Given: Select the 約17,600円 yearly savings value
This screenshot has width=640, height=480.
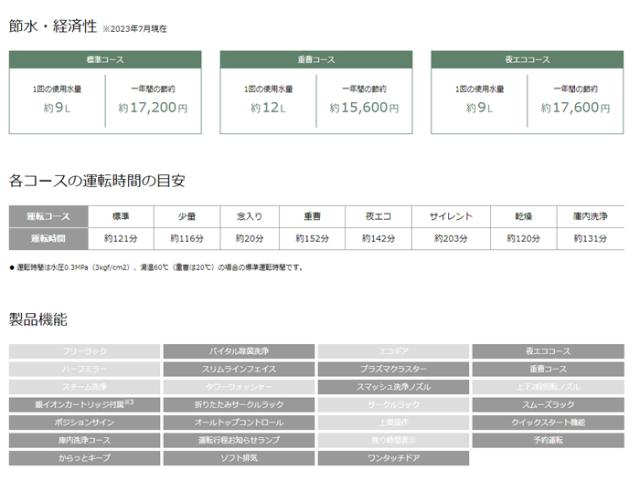Looking at the screenshot, I should 575,108.
